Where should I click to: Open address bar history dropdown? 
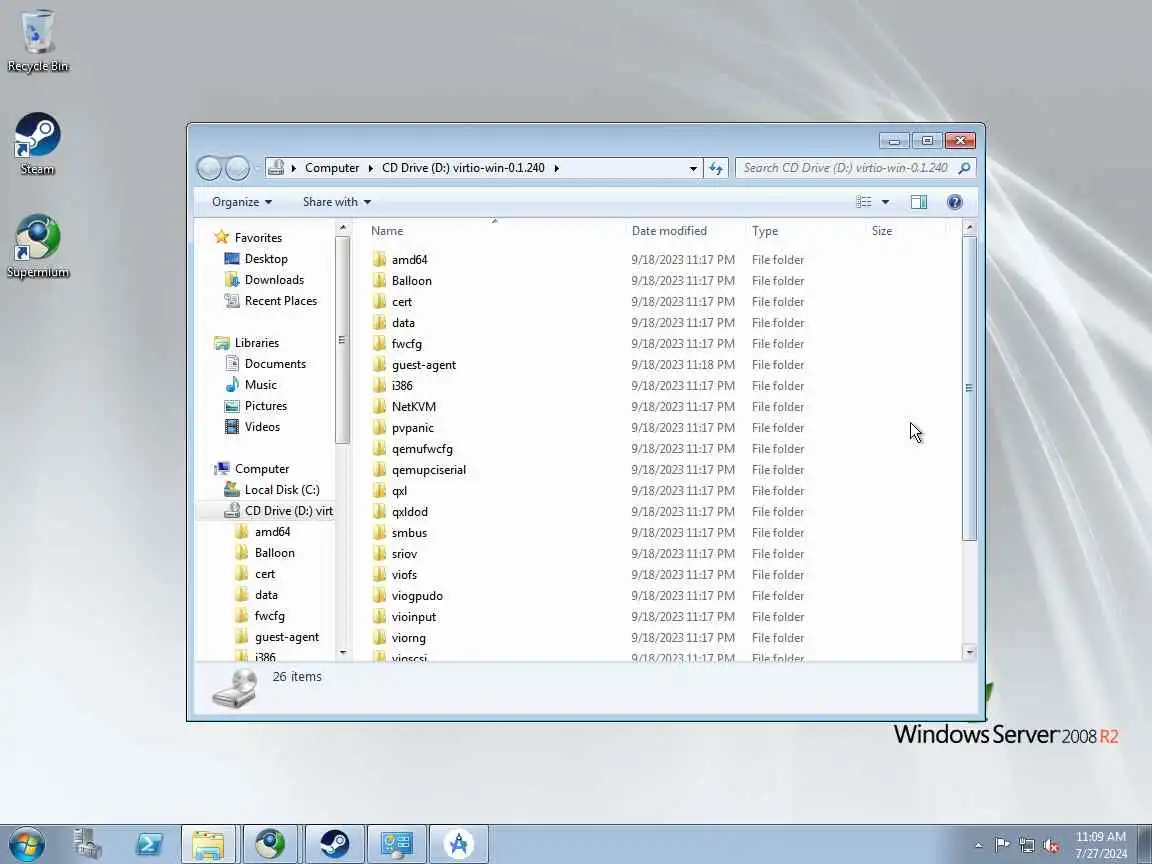[x=693, y=168]
